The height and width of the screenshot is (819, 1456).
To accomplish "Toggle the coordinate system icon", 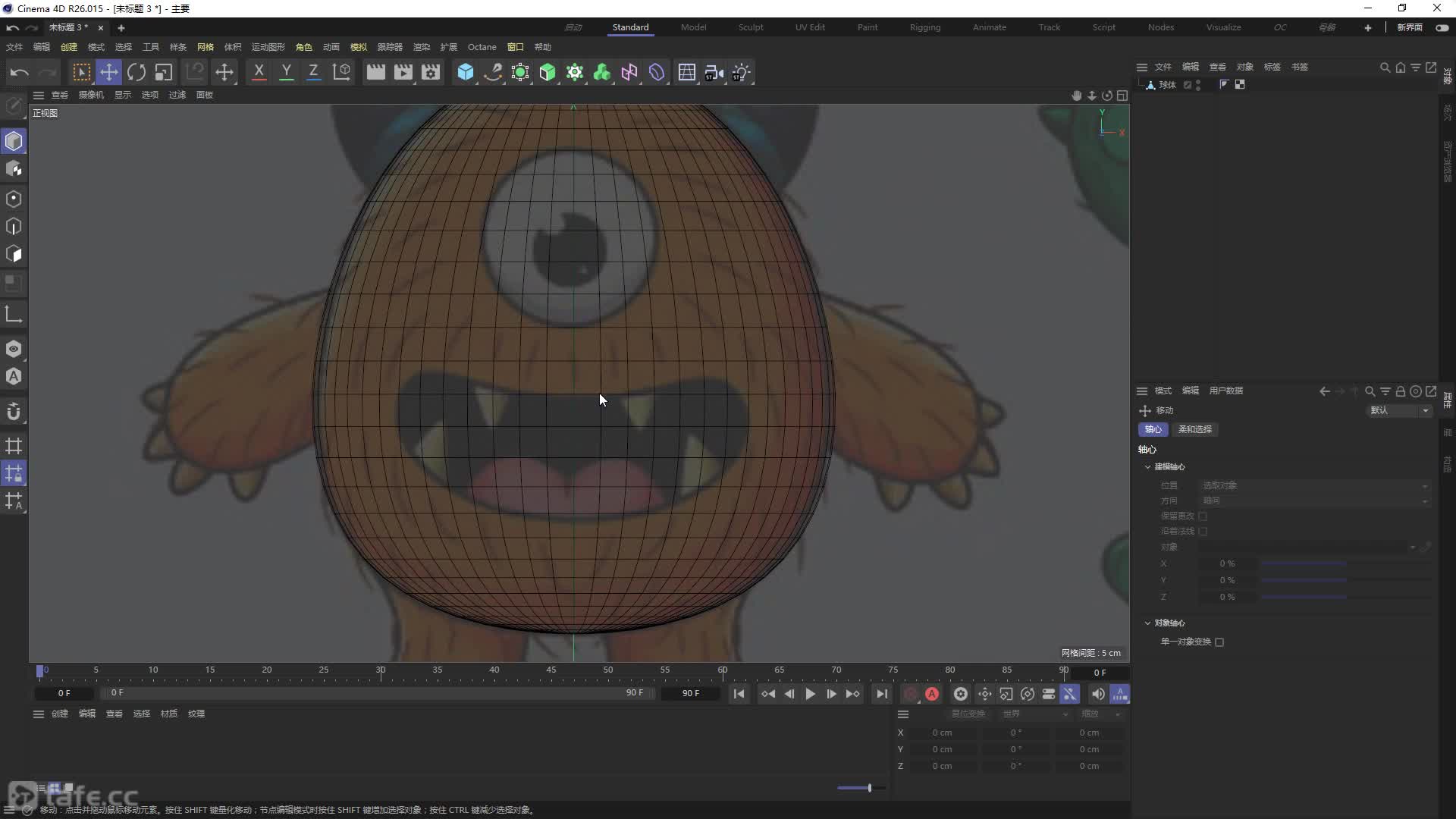I will coord(342,72).
